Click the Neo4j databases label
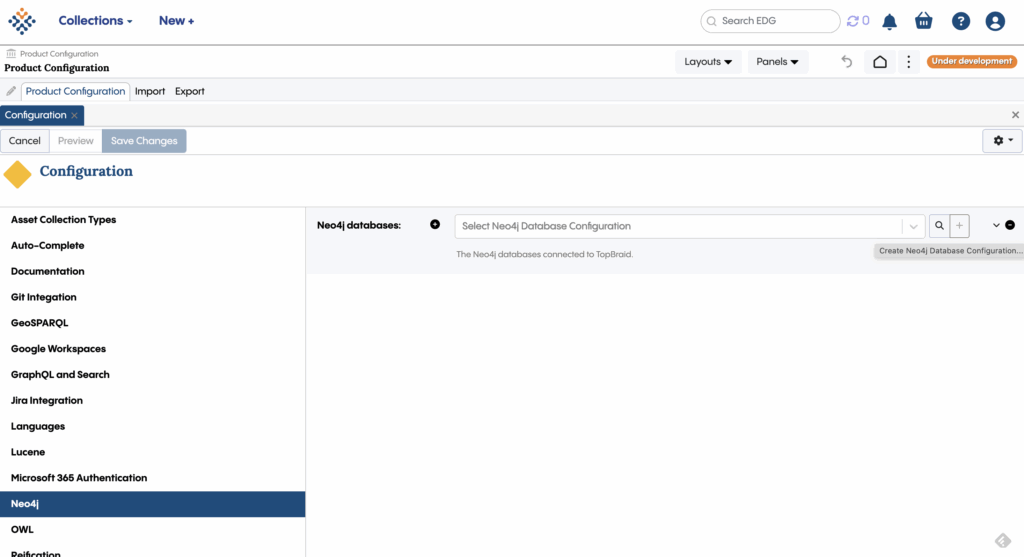The image size is (1024, 557). pos(359,225)
